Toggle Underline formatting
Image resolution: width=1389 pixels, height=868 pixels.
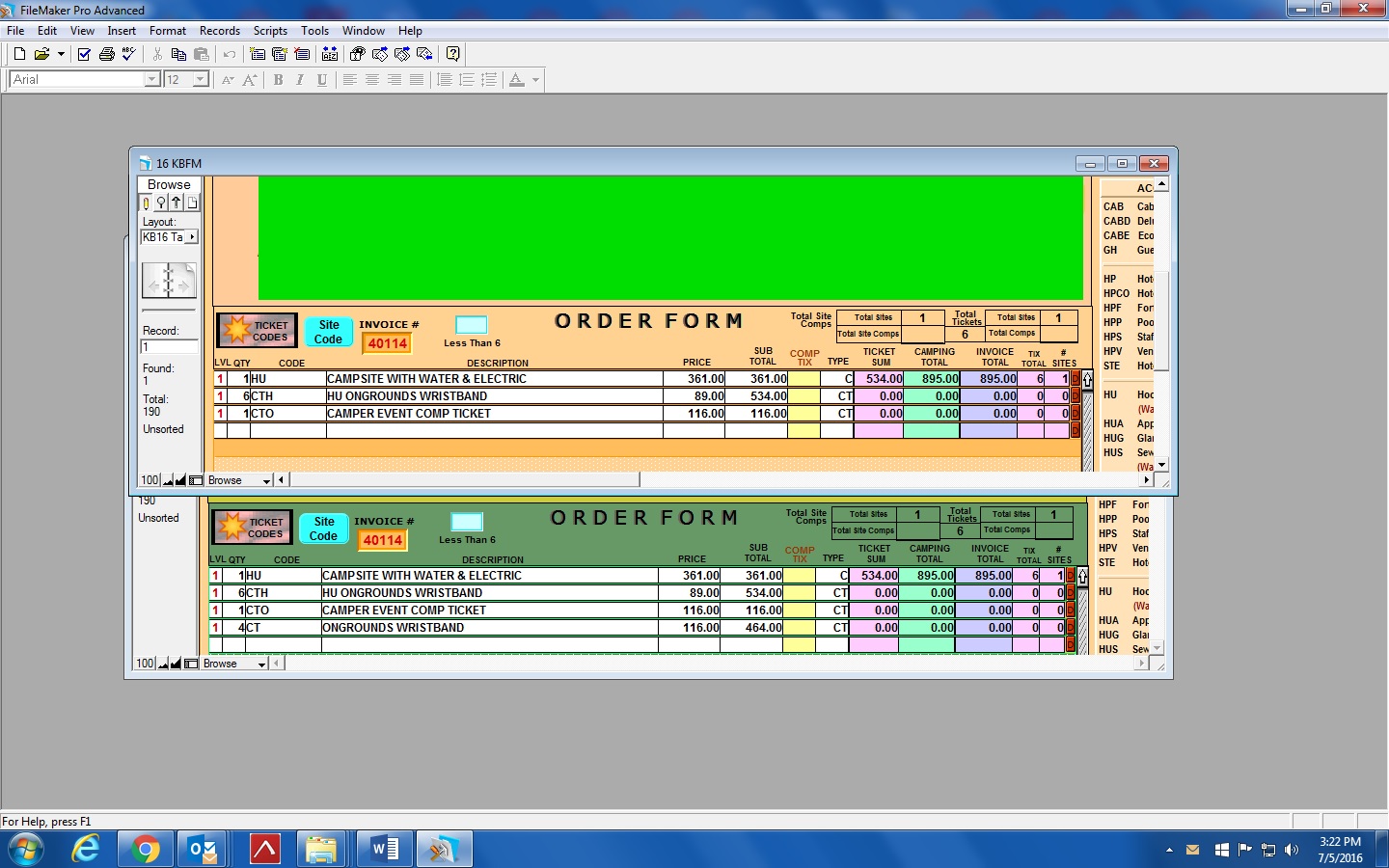tap(322, 80)
